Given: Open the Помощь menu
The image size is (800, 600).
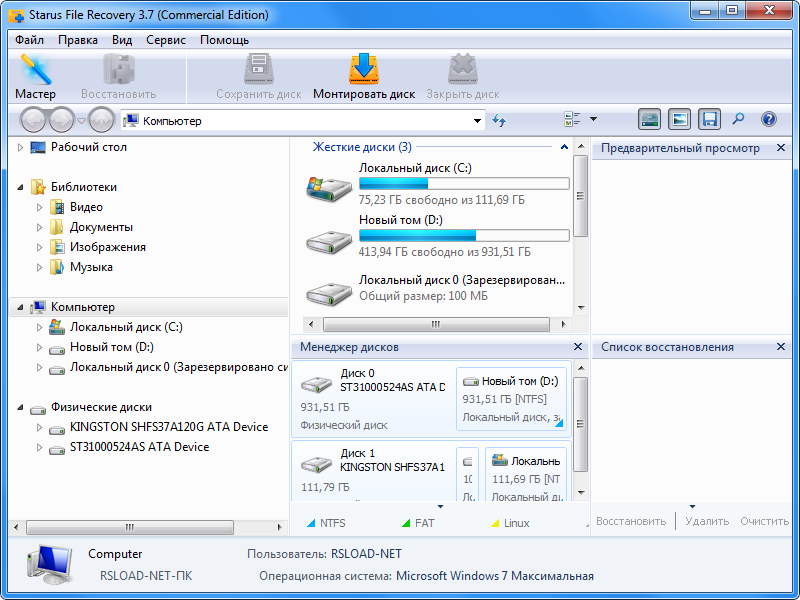Looking at the screenshot, I should click(x=224, y=40).
